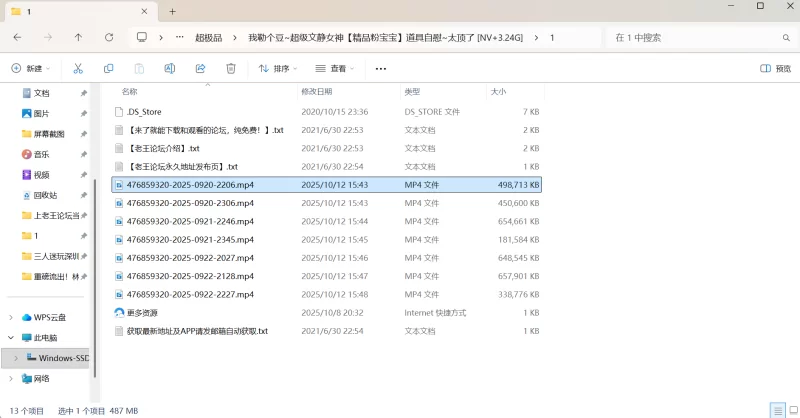Go up one folder level

pos(78,37)
